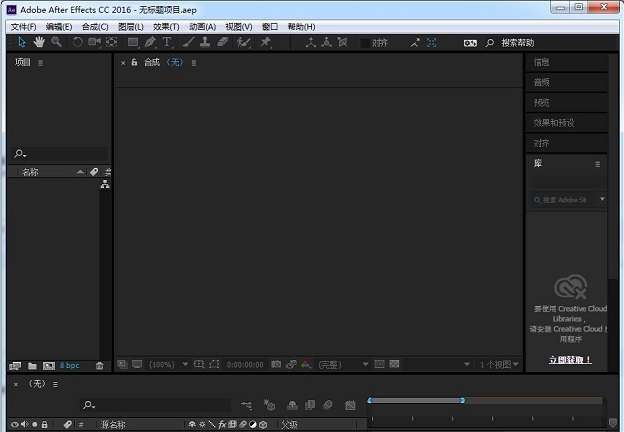Image resolution: width=624 pixels, height=432 pixels.
Task: Select the Rotation tool
Action: [x=78, y=42]
